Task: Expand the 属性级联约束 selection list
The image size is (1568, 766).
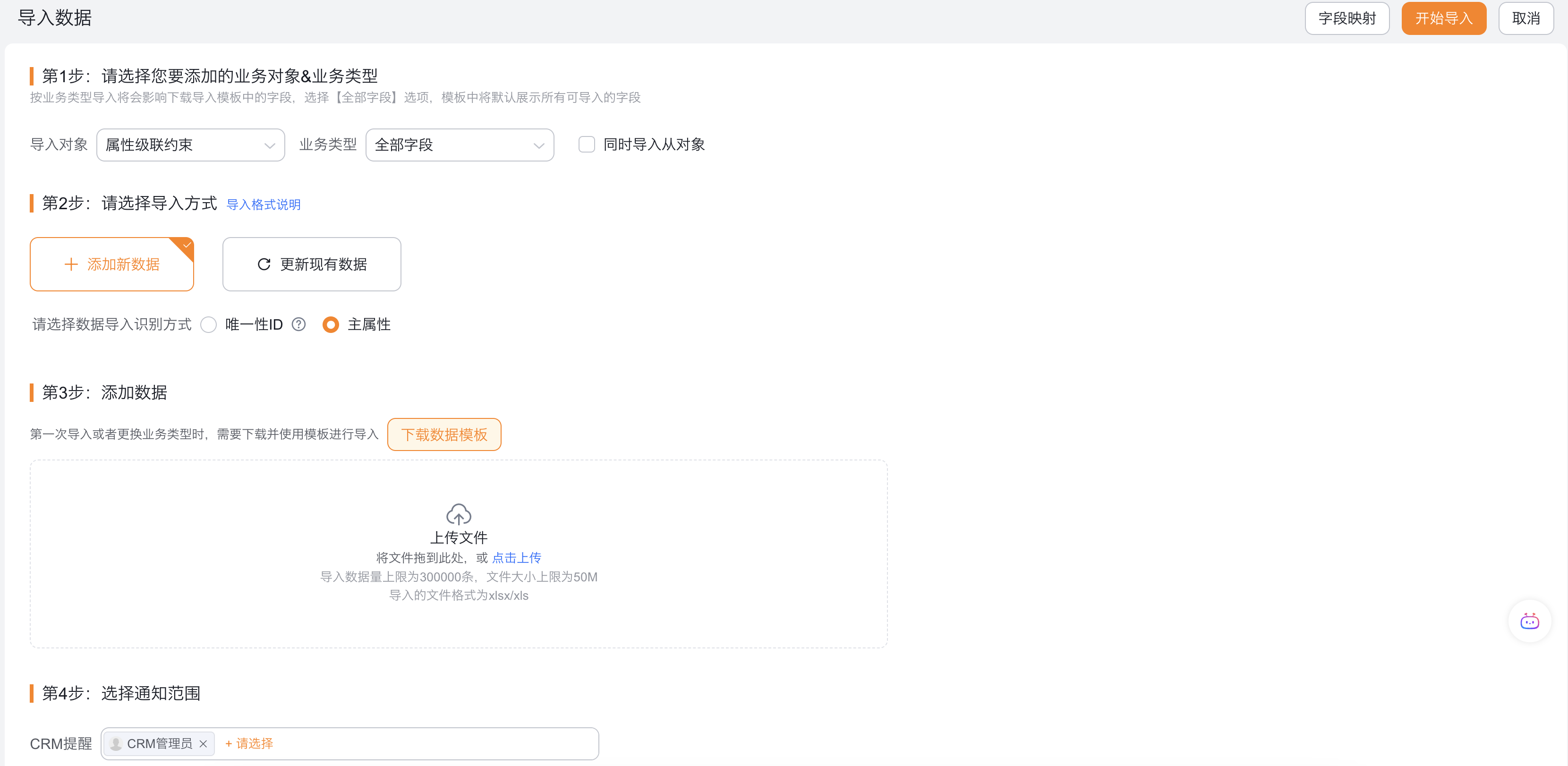Action: (x=269, y=145)
